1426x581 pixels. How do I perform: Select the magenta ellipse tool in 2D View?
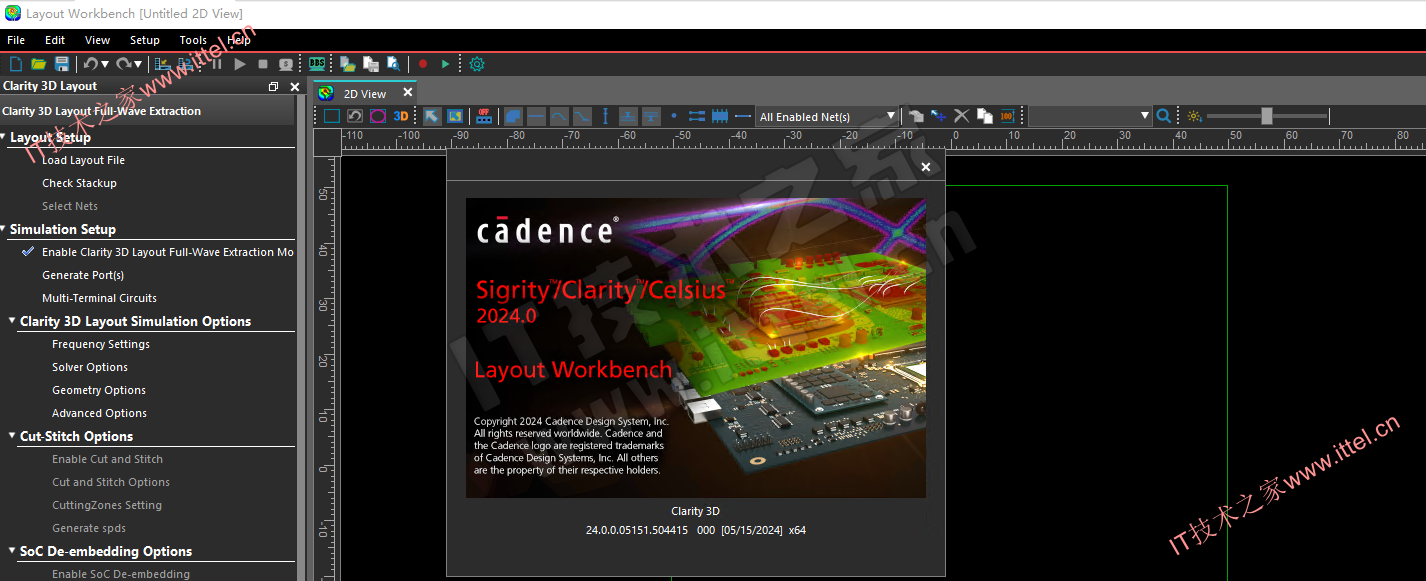click(378, 116)
